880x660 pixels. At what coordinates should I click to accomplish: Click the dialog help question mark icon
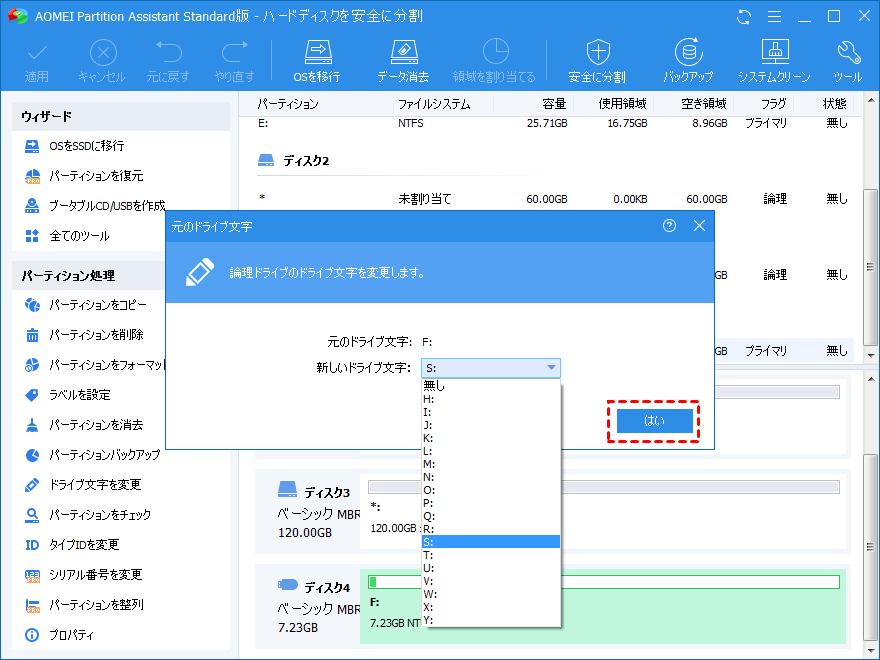669,226
